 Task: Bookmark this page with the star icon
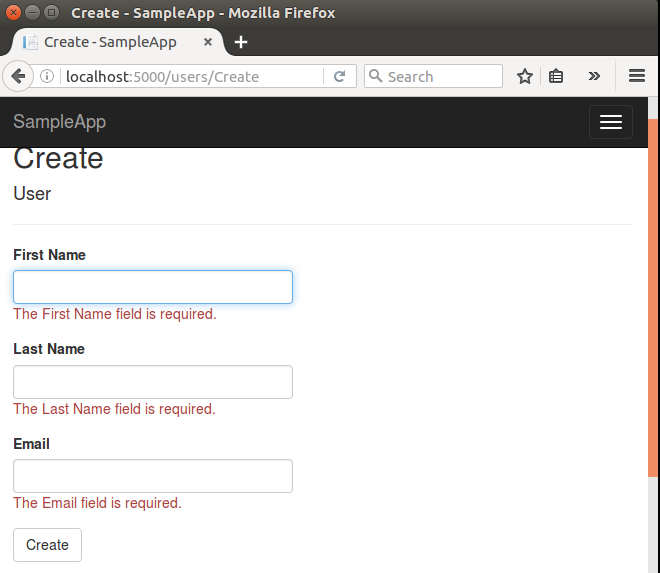click(524, 77)
